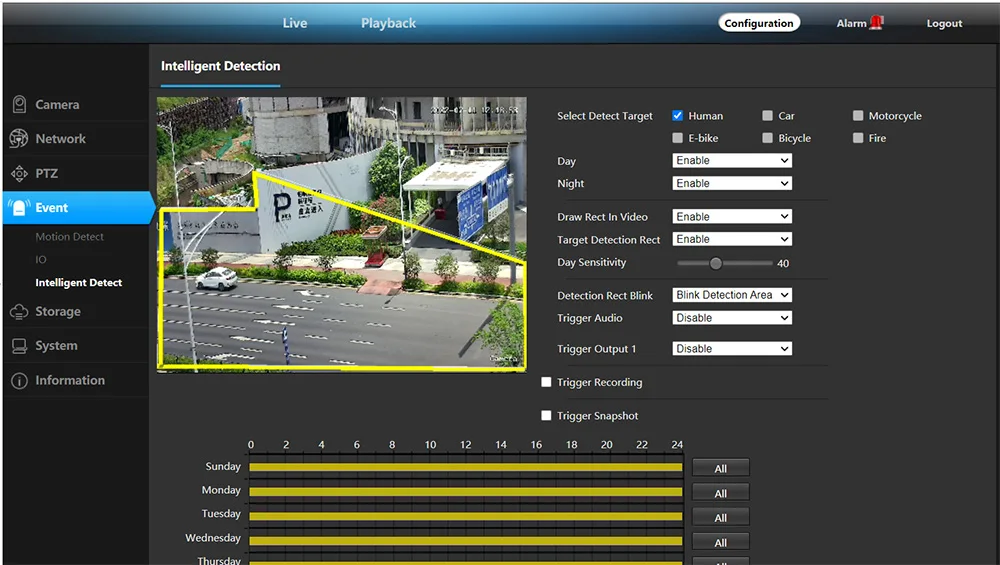1000x565 pixels.
Task: Open the Network menu label
Action: (x=61, y=139)
